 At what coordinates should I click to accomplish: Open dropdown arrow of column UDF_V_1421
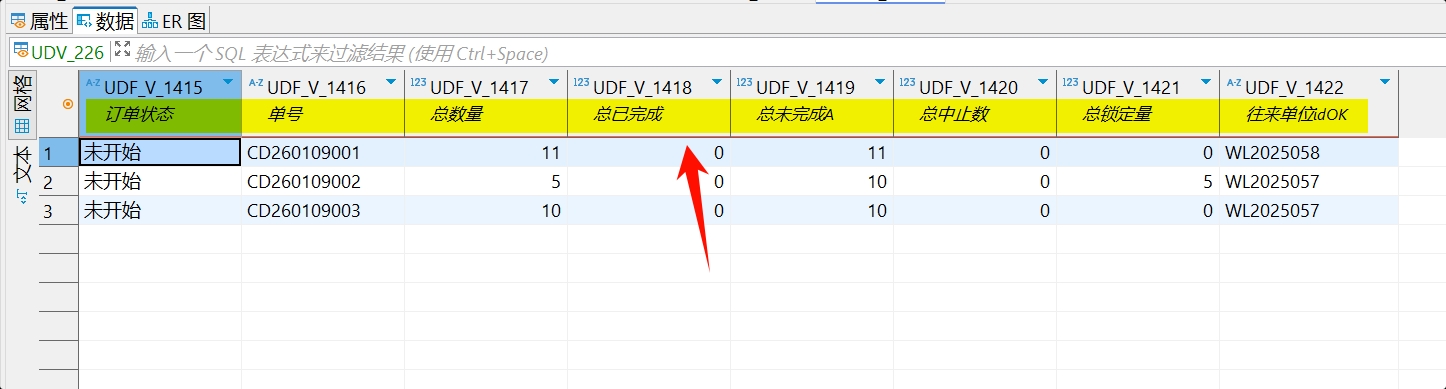click(1207, 83)
